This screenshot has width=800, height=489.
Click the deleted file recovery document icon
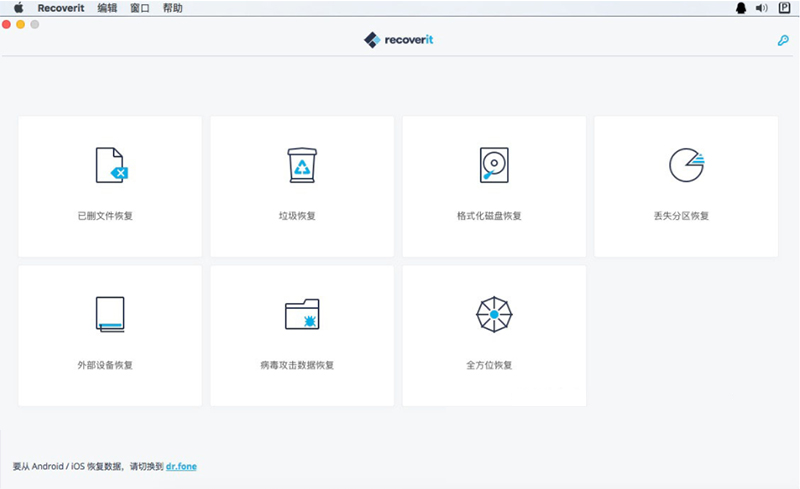[112, 165]
